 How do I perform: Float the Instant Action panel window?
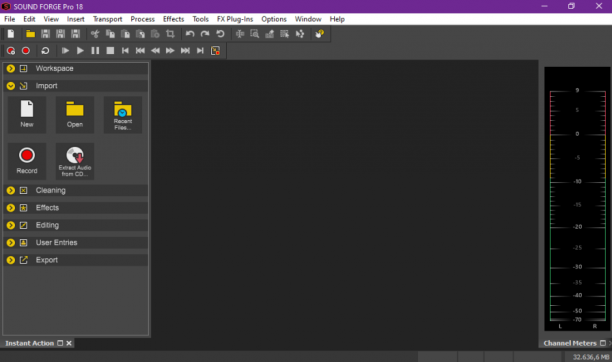click(60, 343)
